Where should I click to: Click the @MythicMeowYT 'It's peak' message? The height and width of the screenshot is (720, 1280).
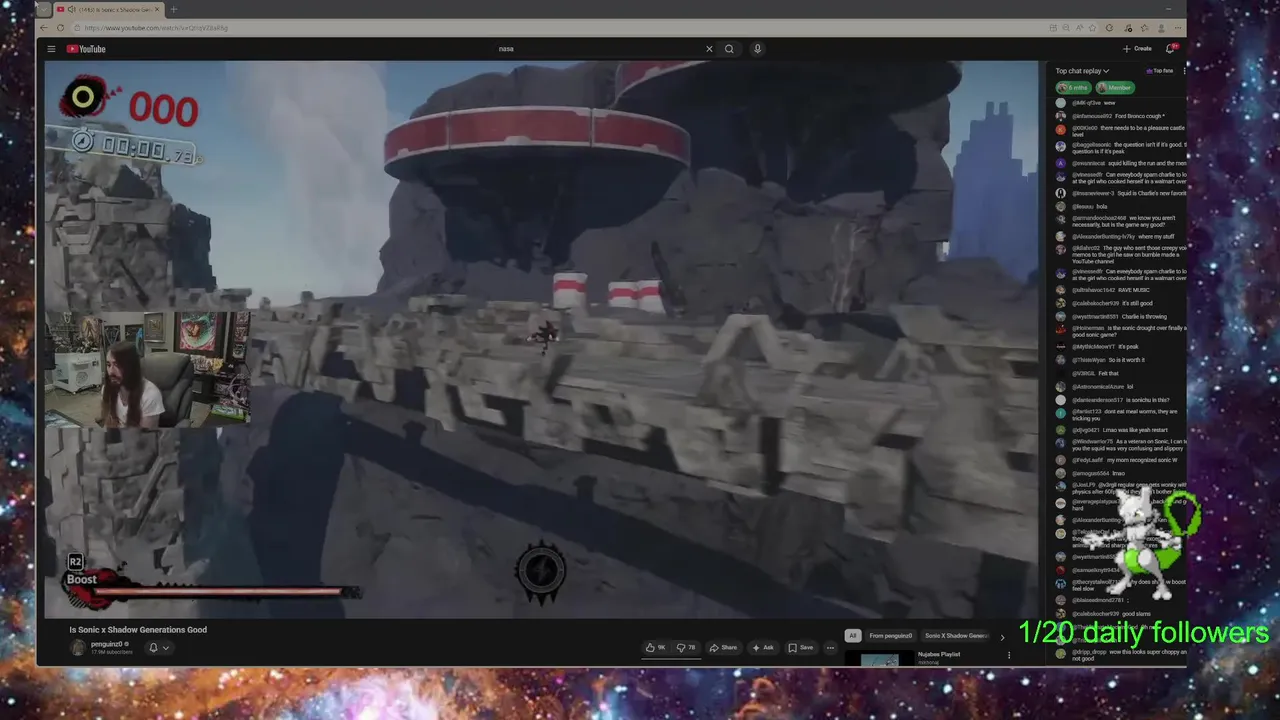1120,347
